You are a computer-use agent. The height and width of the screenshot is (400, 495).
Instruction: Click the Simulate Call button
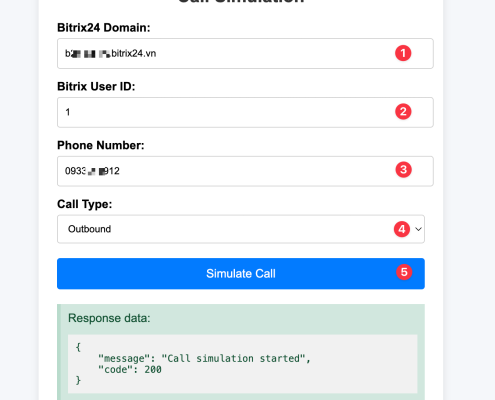[x=241, y=274]
